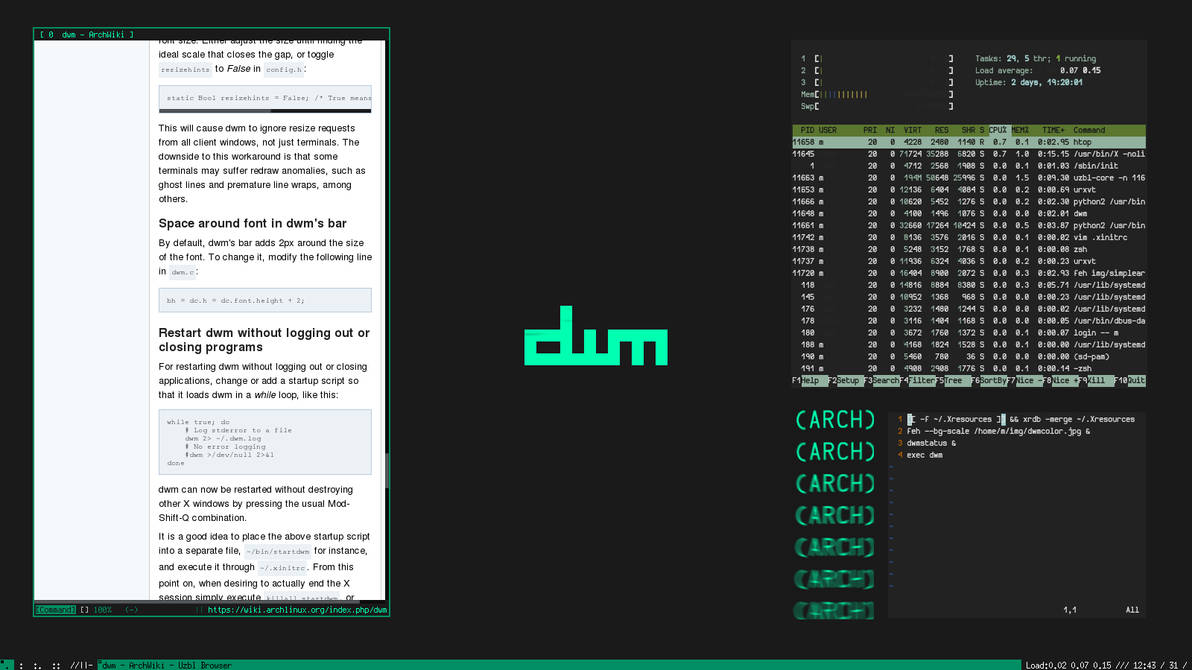Screen dimensions: 1192x670
Task: Click the 100% indicator in uzbl status bar
Action: [x=103, y=610]
